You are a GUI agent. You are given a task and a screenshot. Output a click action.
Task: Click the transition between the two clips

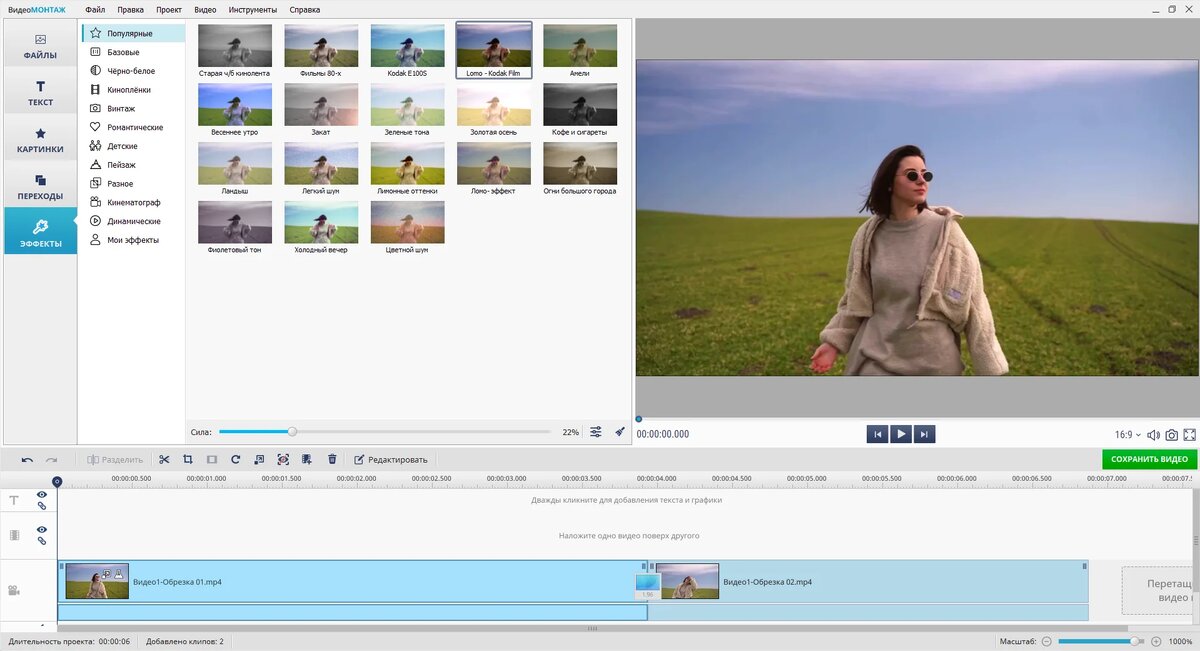647,586
